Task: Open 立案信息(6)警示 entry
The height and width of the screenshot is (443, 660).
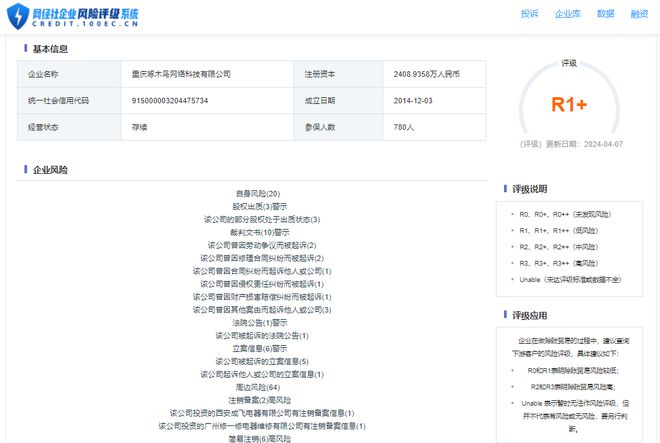Action: (x=260, y=349)
